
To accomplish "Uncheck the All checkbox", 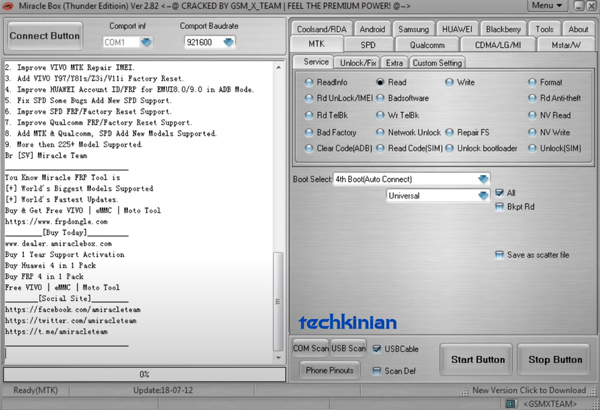I will coord(499,193).
